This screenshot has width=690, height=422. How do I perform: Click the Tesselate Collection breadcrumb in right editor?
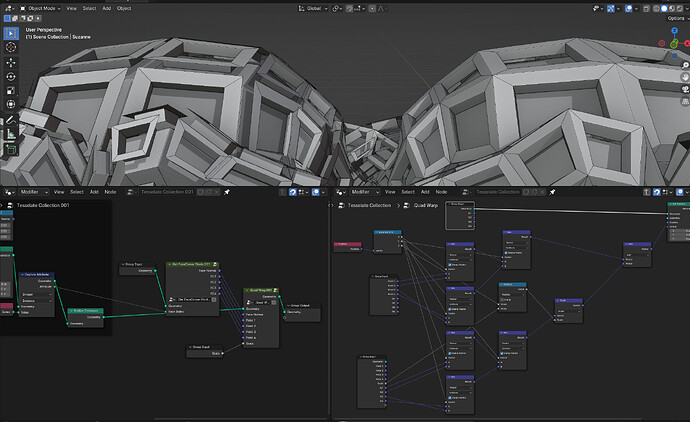pos(369,205)
